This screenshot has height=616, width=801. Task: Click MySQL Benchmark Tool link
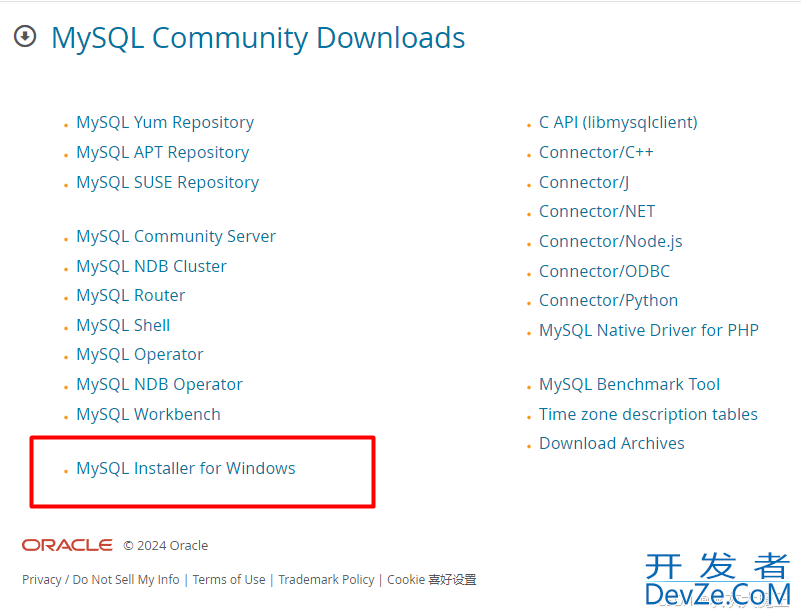(629, 385)
